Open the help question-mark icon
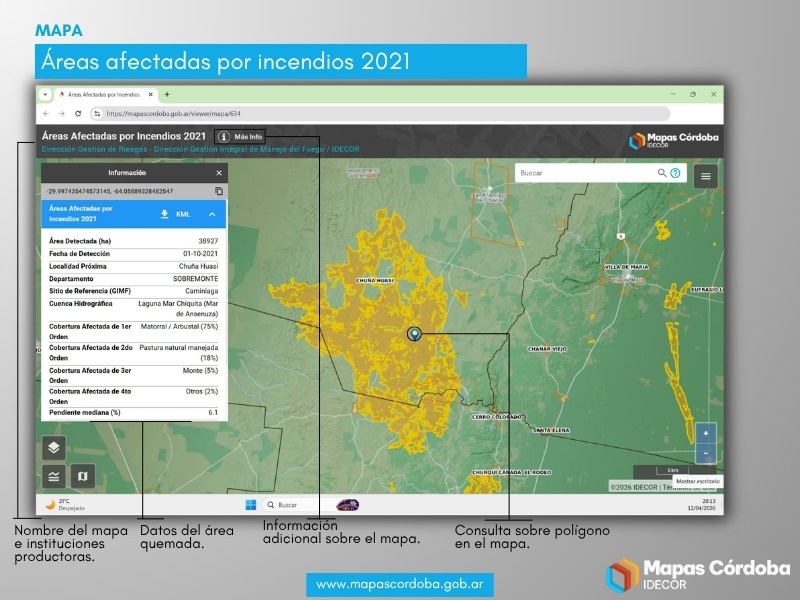Viewport: 800px width, 600px height. click(675, 173)
